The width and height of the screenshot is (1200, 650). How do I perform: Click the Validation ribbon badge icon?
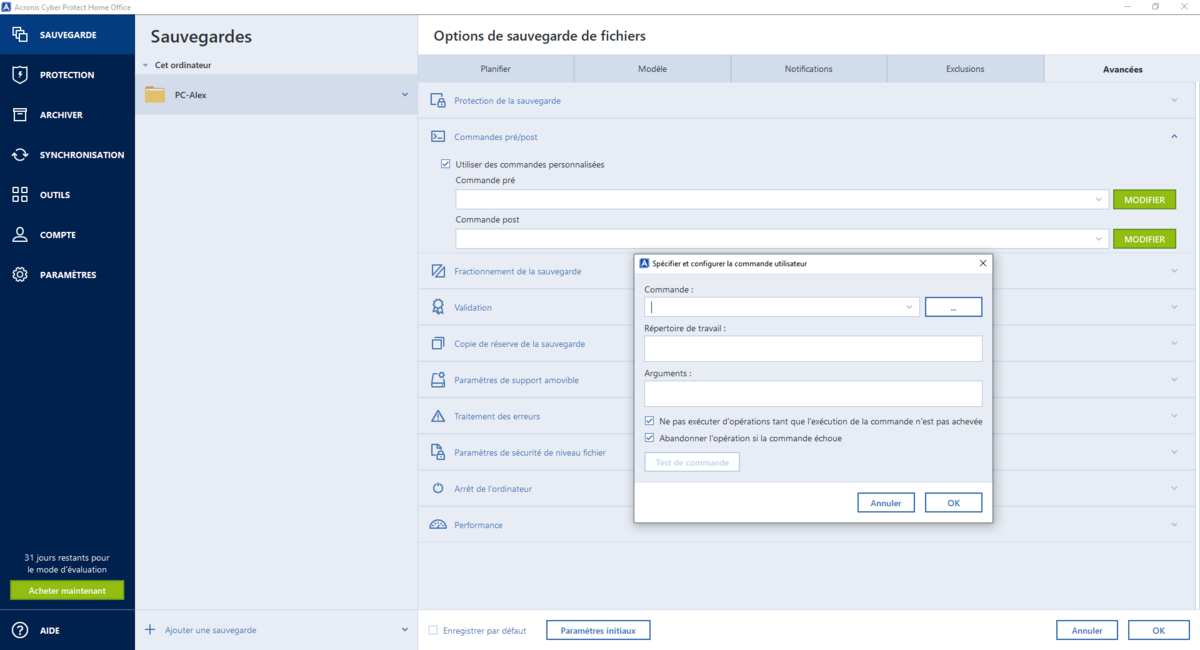[x=438, y=307]
